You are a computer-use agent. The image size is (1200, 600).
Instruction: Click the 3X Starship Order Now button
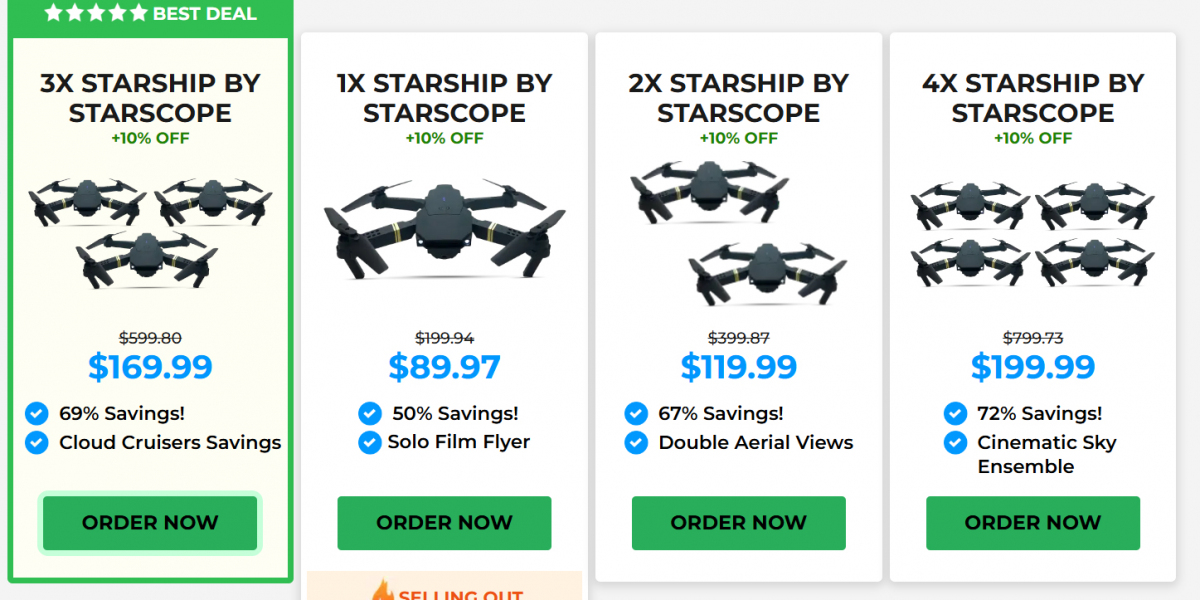pyautogui.click(x=150, y=523)
